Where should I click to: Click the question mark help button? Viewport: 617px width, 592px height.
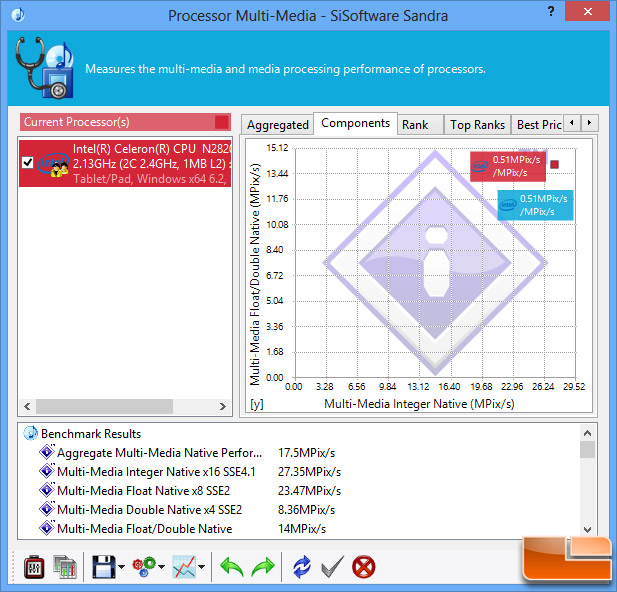click(x=551, y=11)
